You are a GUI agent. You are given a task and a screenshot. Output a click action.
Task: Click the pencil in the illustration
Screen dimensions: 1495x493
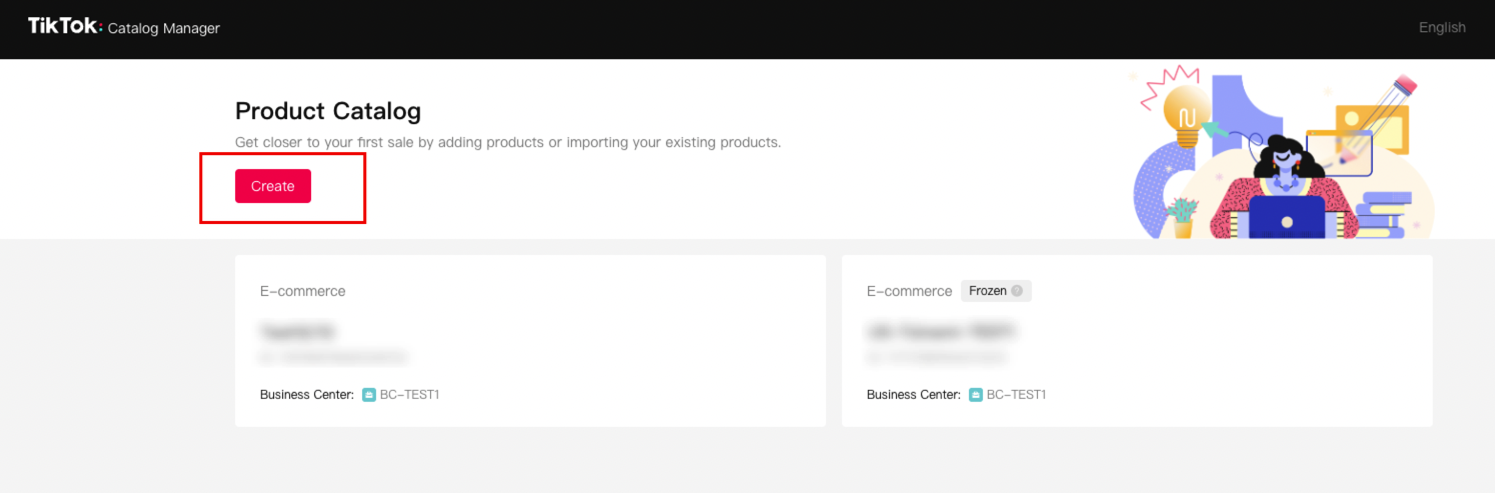click(x=1381, y=114)
